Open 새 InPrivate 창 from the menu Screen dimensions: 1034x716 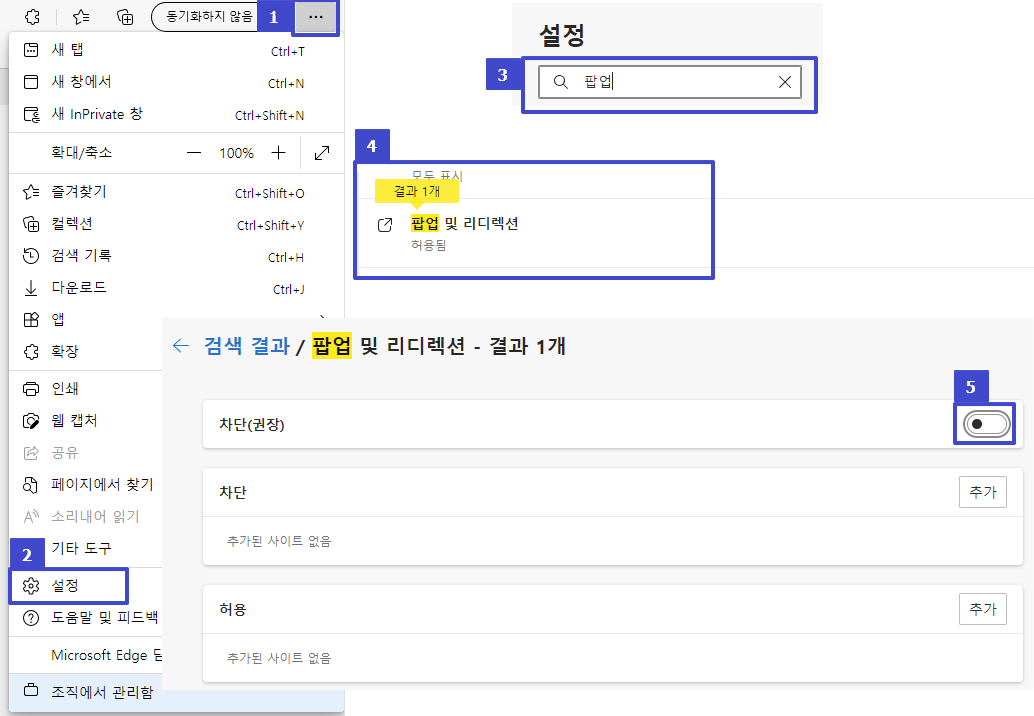coord(97,114)
